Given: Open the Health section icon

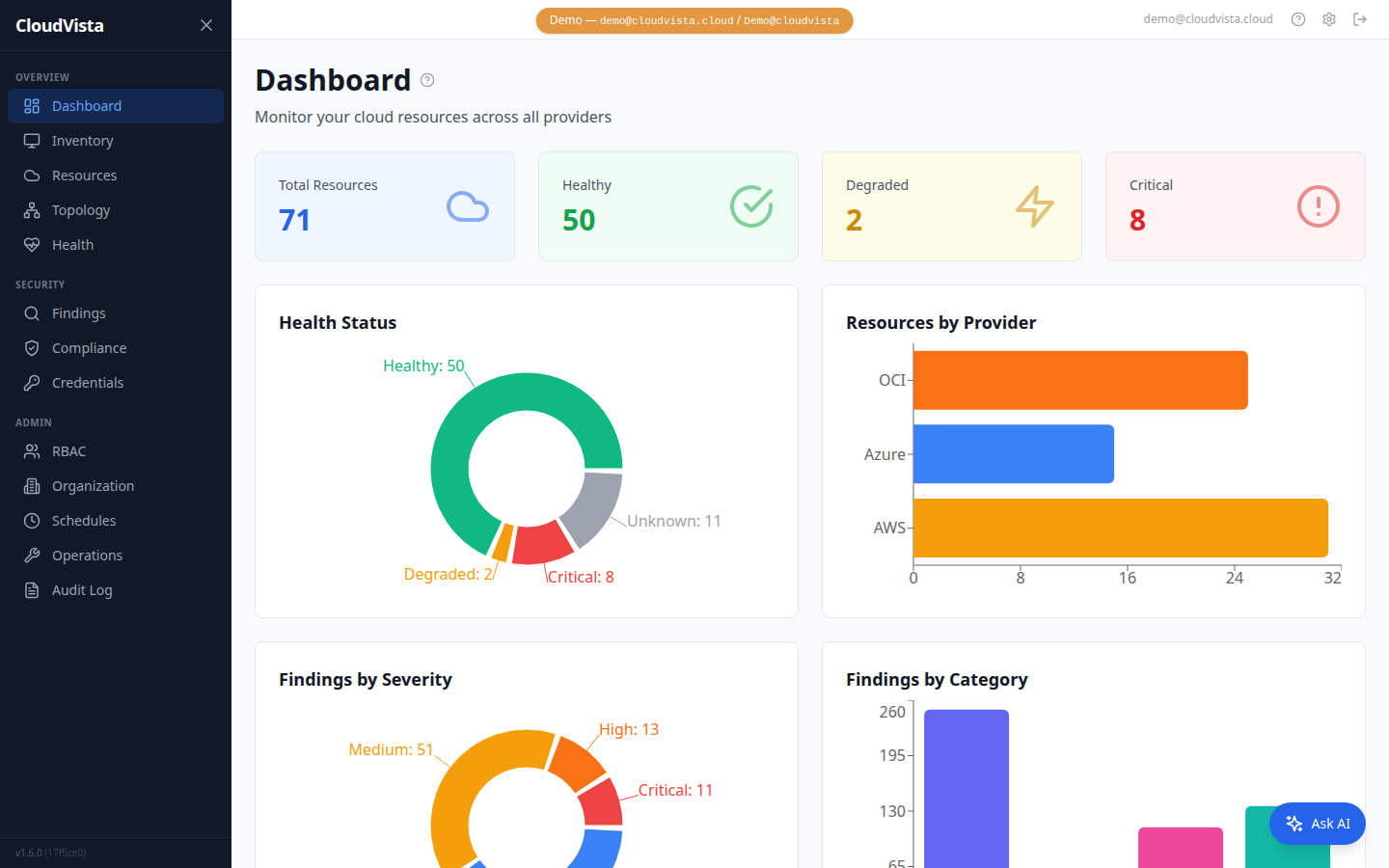Looking at the screenshot, I should (33, 244).
